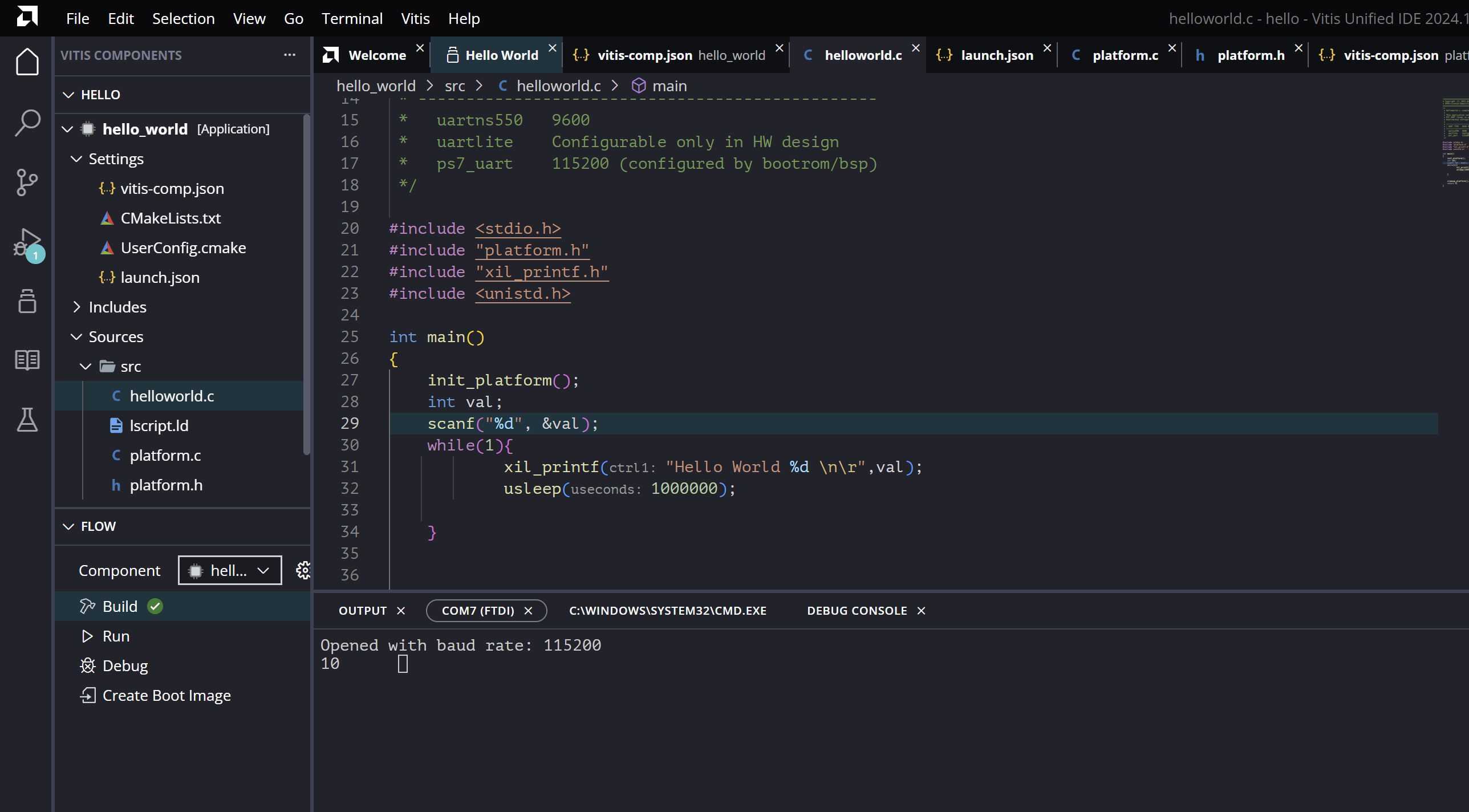
Task: Close the platform.h tab
Action: pyautogui.click(x=1298, y=48)
